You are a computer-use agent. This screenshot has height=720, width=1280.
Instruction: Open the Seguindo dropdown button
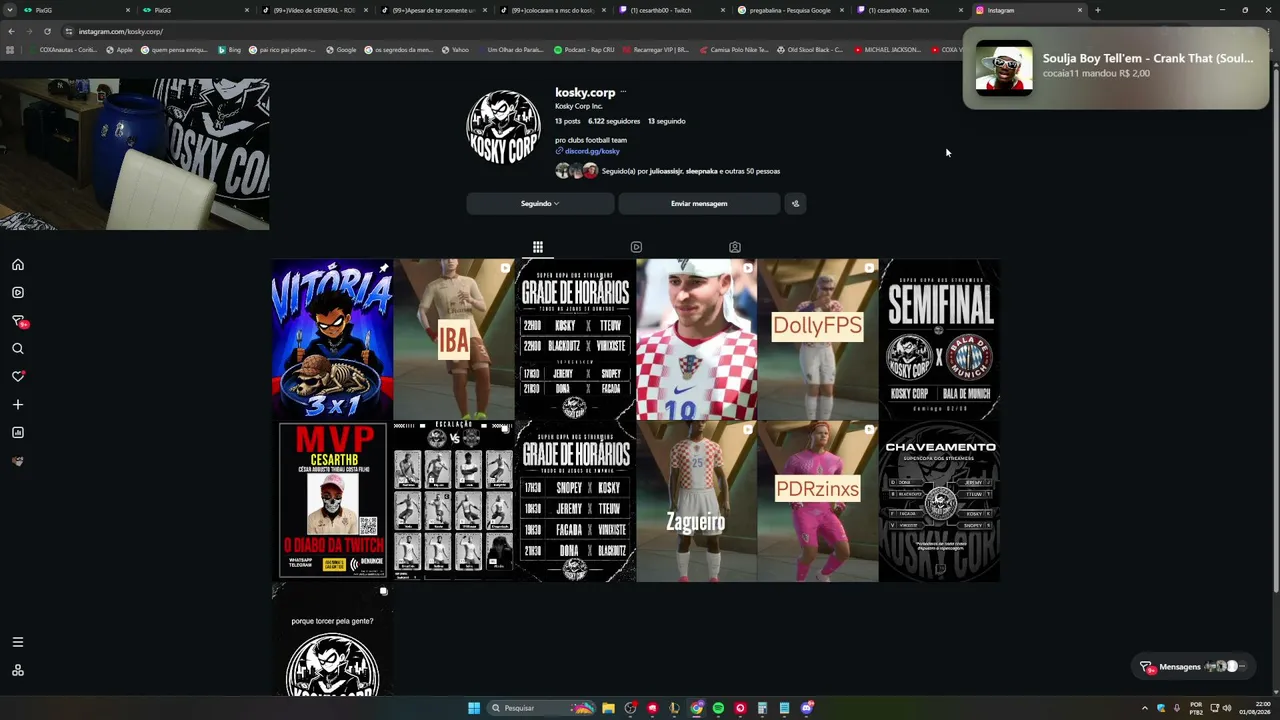point(540,204)
